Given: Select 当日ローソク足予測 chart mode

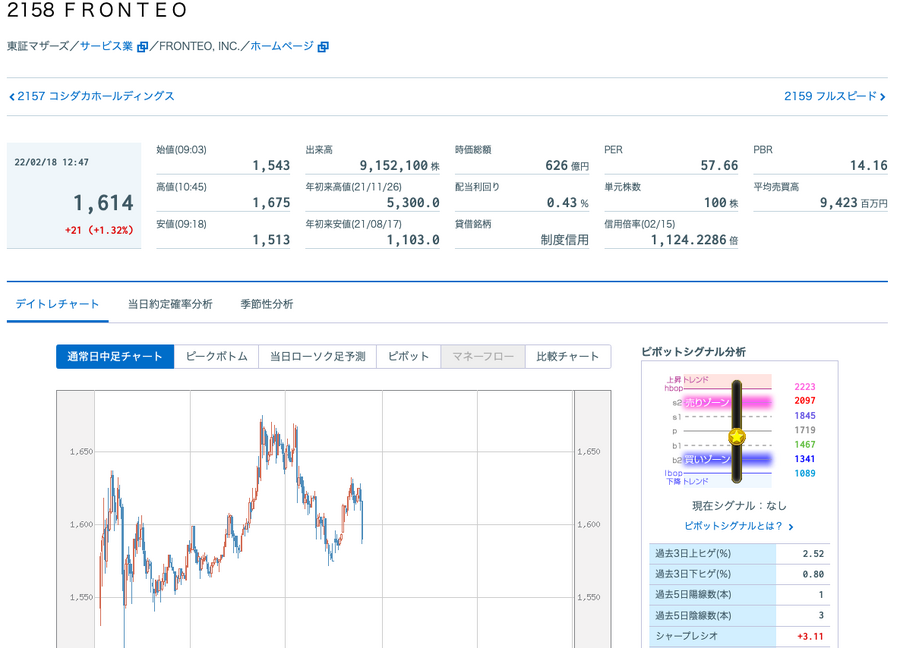Looking at the screenshot, I should click(x=317, y=356).
